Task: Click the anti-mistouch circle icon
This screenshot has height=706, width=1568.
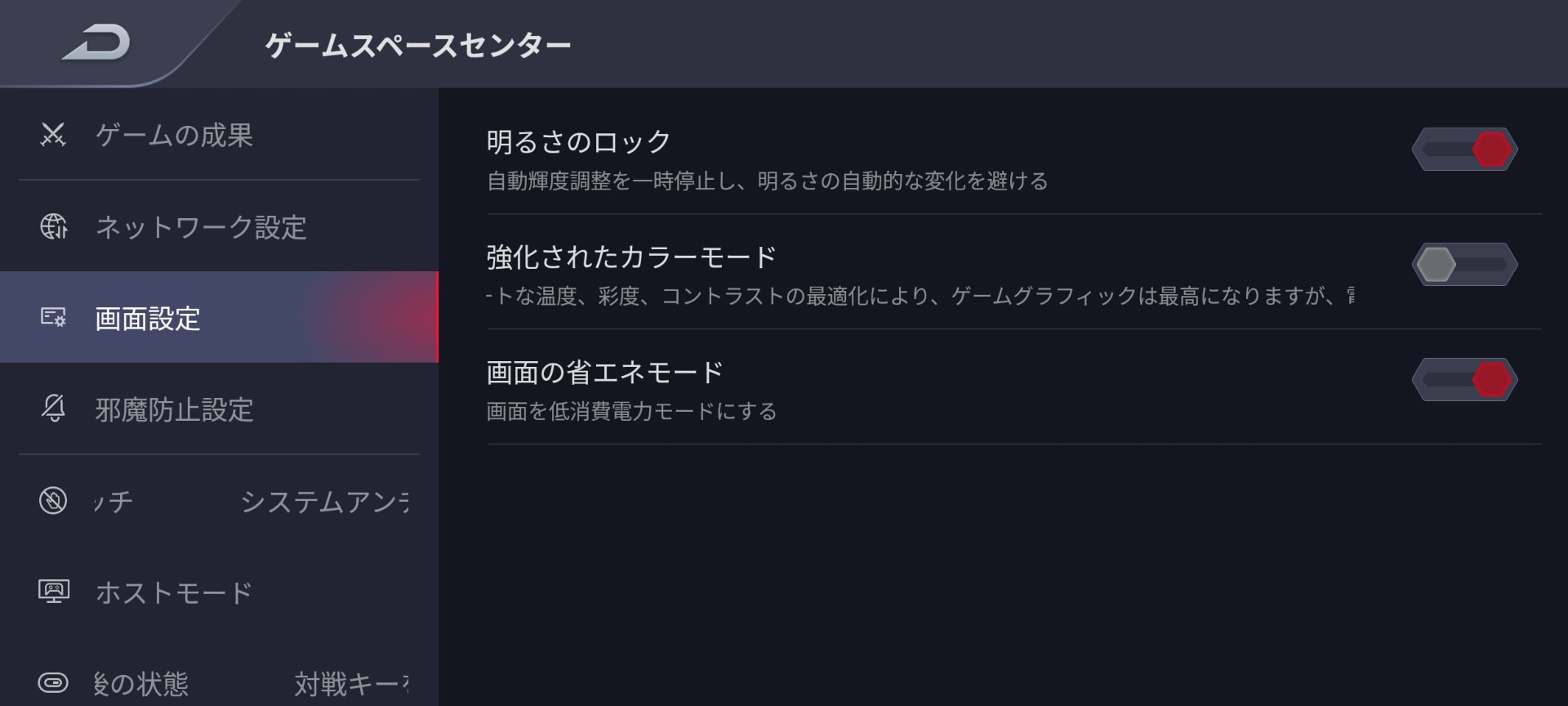Action: point(54,500)
